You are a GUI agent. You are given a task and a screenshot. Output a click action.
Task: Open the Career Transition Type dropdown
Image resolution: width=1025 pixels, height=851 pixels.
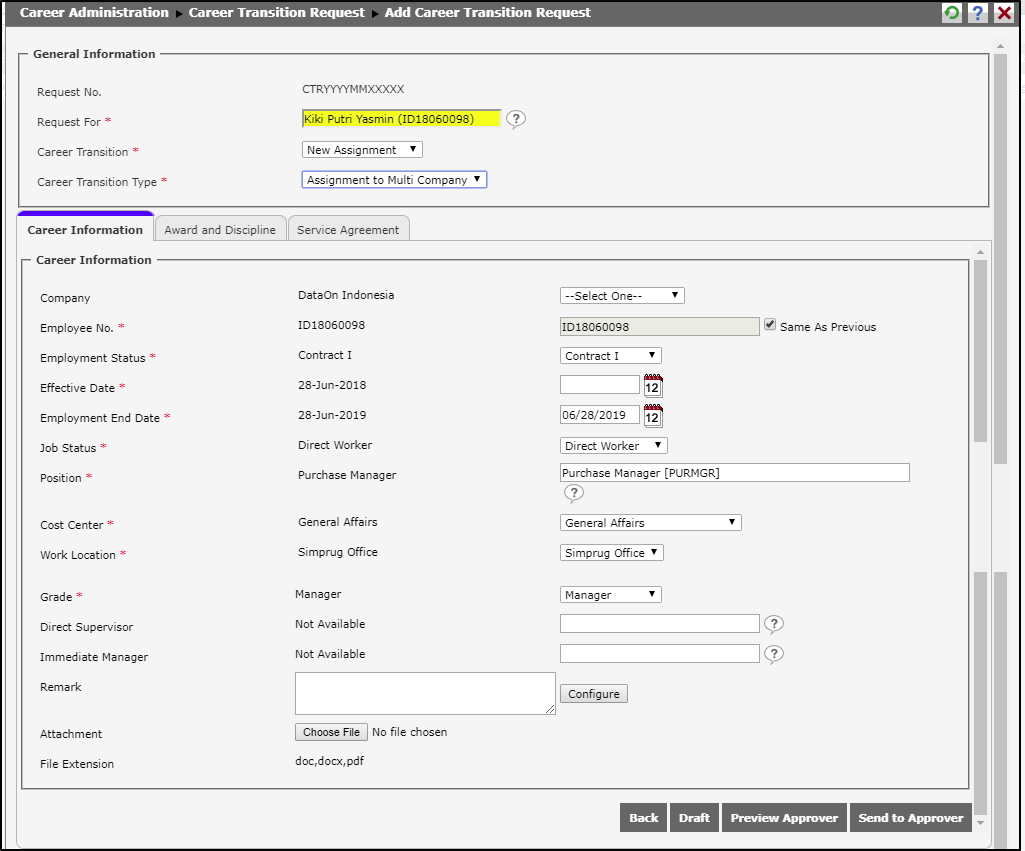click(394, 180)
